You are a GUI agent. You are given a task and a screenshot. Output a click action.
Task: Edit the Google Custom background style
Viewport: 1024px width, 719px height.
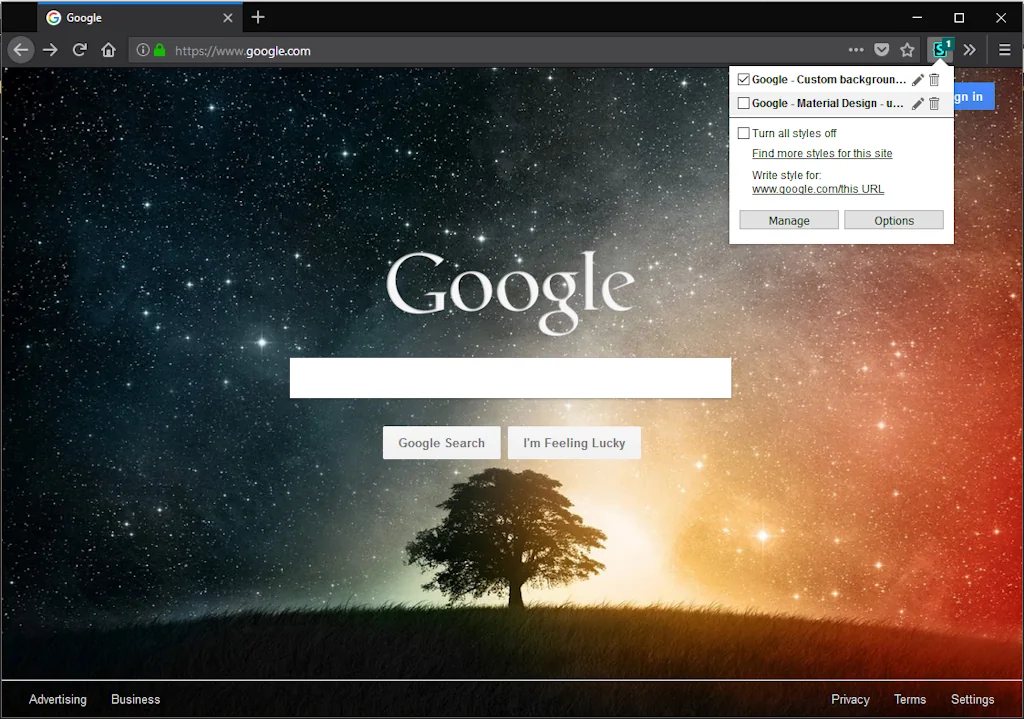coord(917,80)
